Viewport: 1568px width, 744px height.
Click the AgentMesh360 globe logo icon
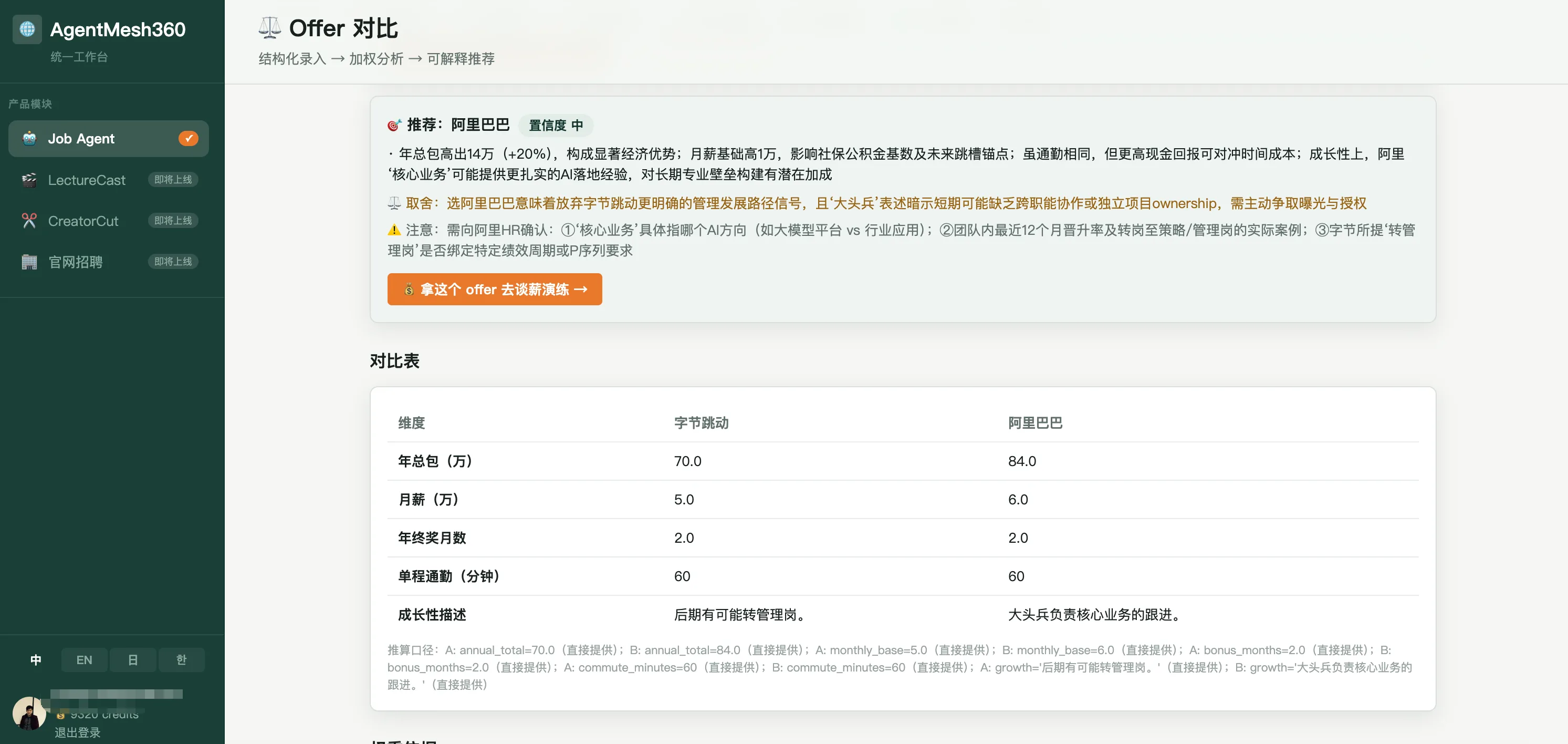(27, 28)
